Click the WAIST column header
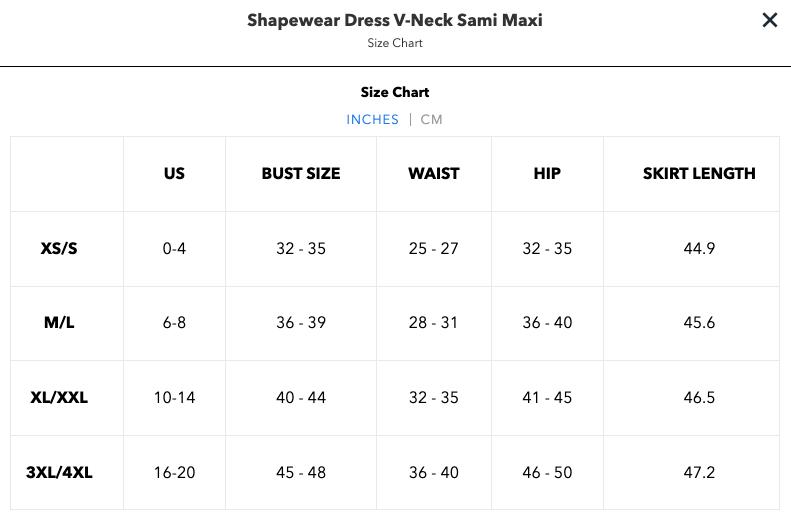The height and width of the screenshot is (526, 791). 434,173
